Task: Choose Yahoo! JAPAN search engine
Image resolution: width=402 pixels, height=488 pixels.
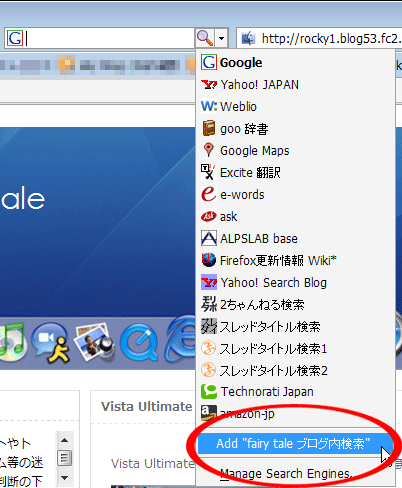Action: click(x=295, y=84)
